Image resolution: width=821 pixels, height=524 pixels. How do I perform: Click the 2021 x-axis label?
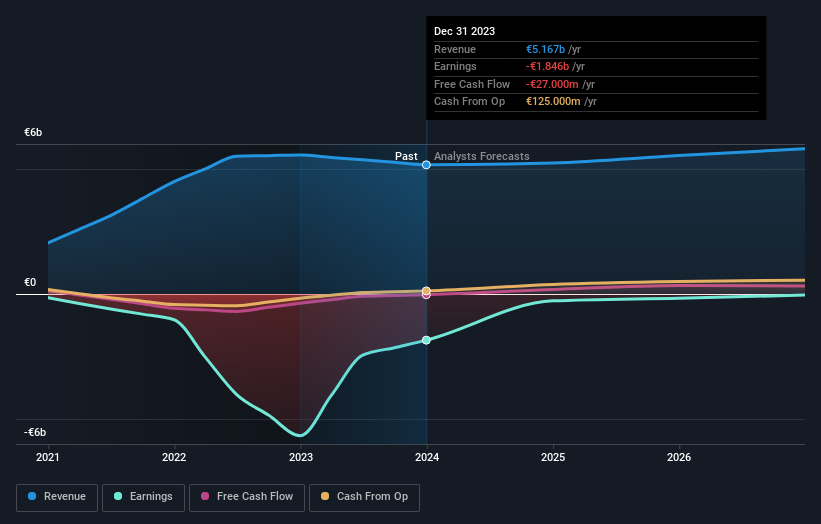(x=48, y=458)
